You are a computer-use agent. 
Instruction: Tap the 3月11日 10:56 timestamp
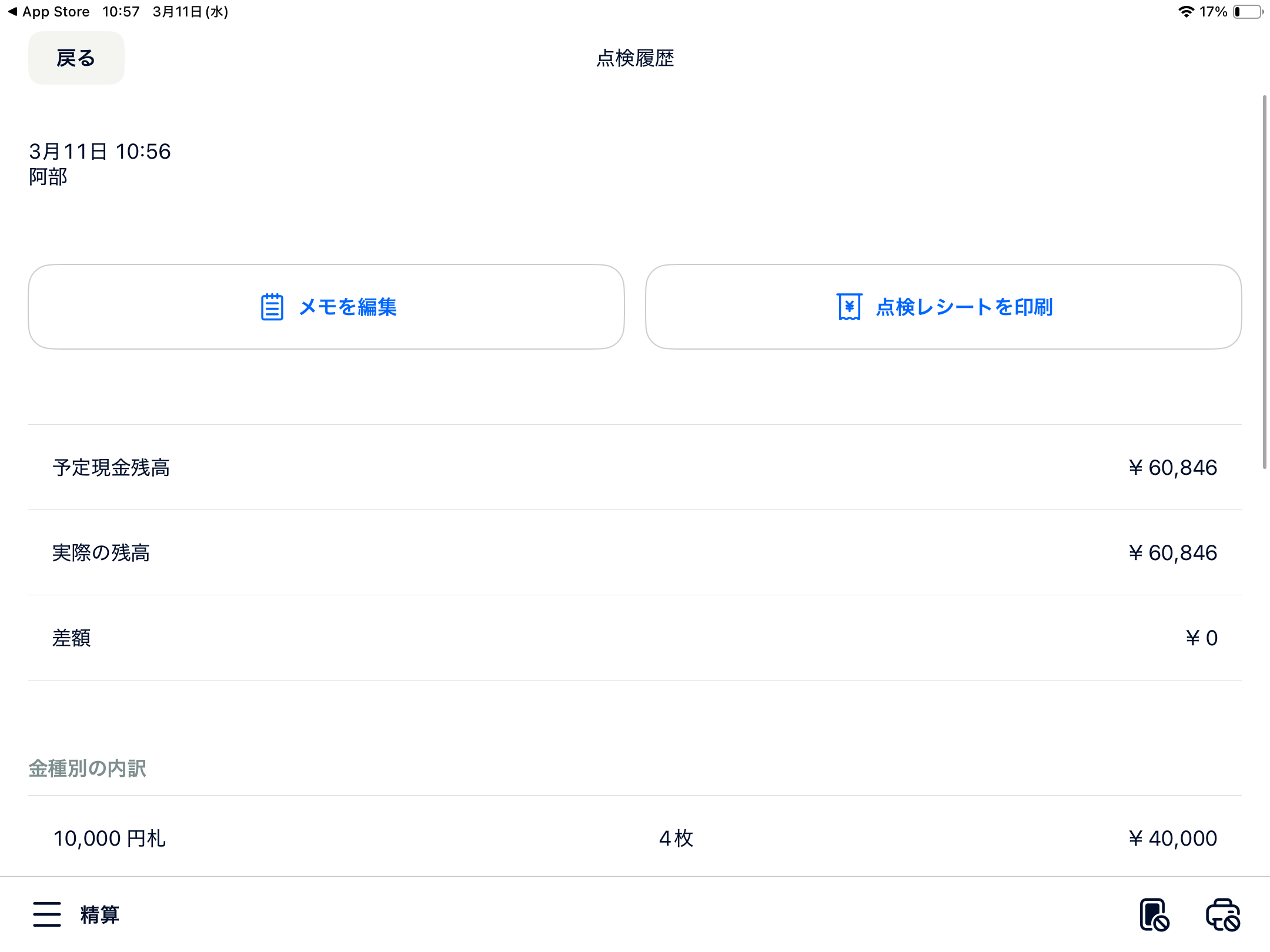[100, 152]
